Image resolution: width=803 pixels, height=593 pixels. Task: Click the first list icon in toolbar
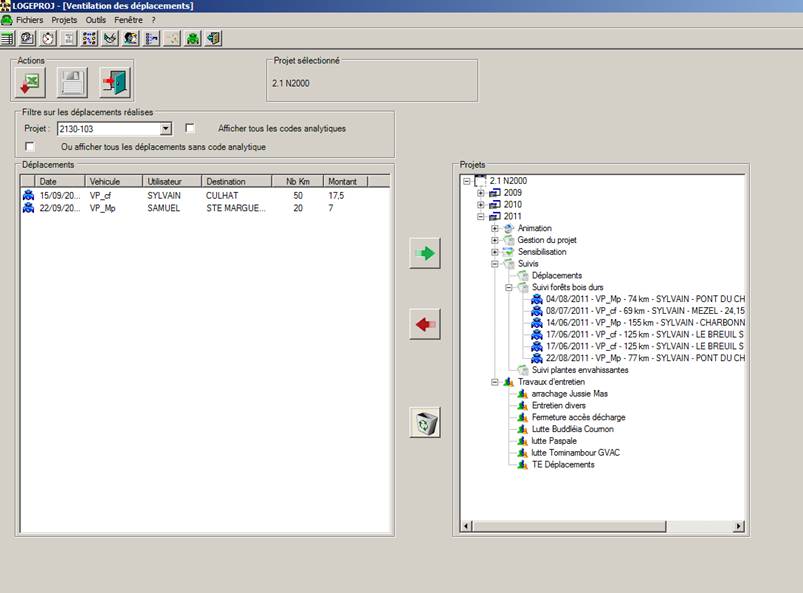[8, 38]
